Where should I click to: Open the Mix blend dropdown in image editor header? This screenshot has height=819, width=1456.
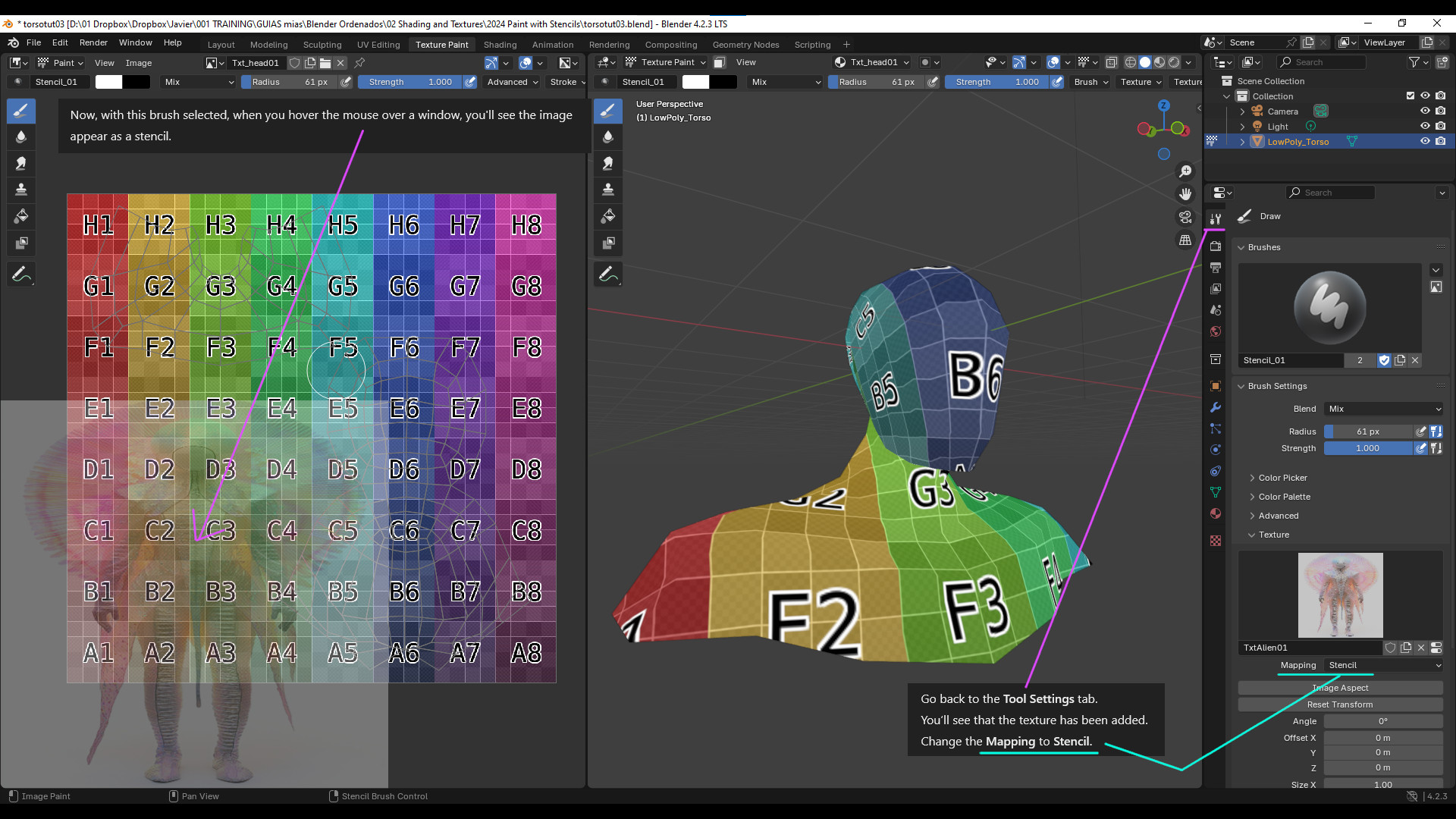tap(199, 82)
